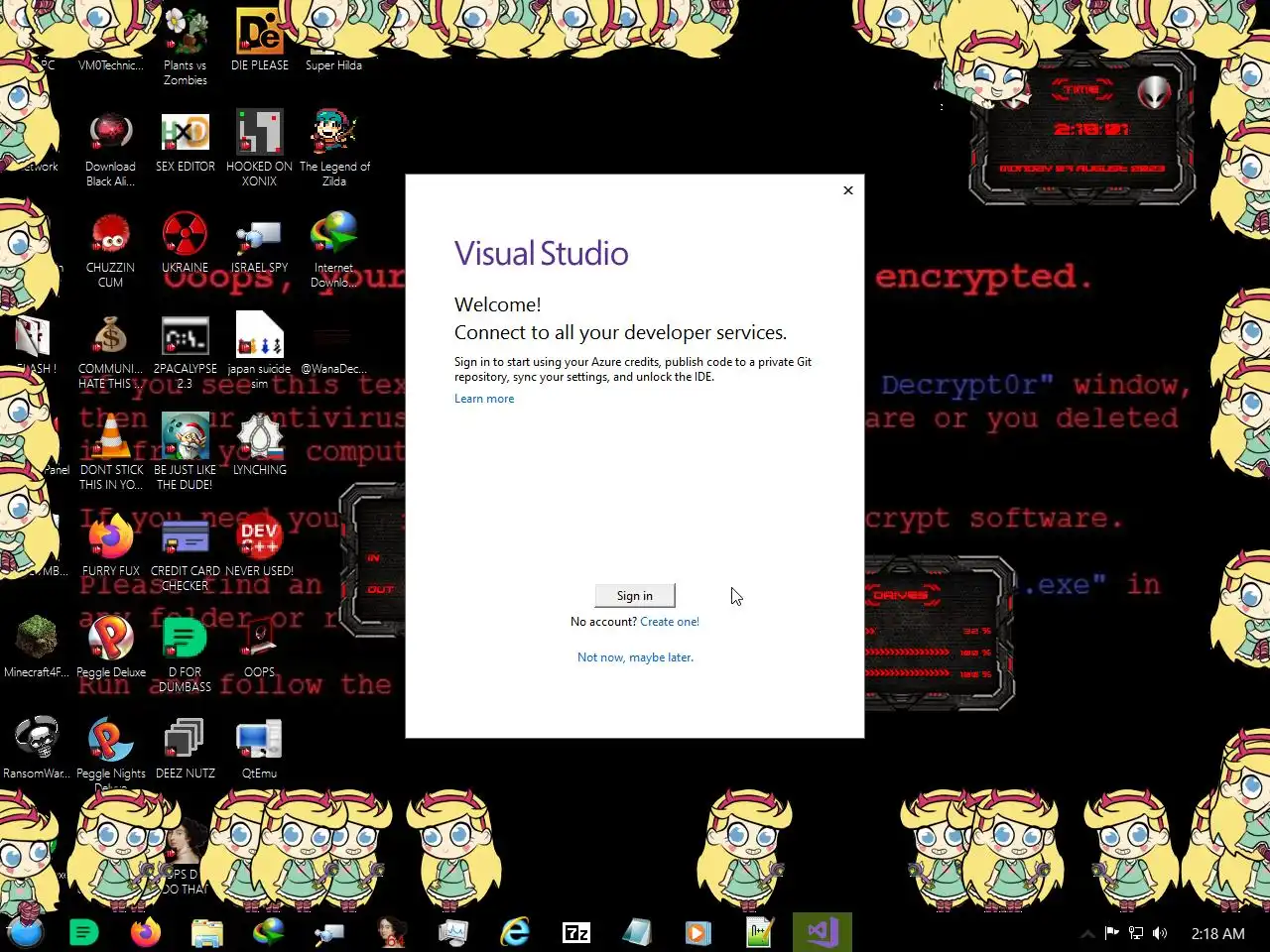
Task: Click the alien head on clock gadget
Action: pos(1154,92)
